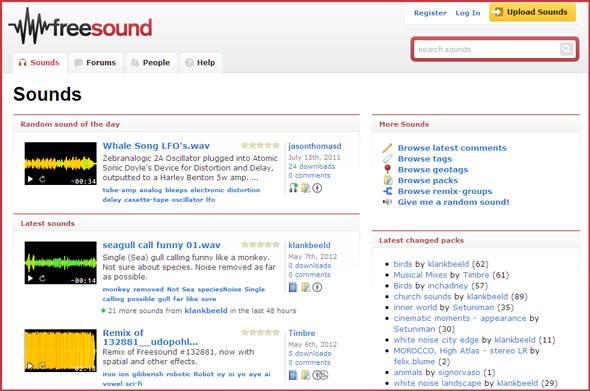Go to freesound logo homepage
Screen dimensions: 590x391
tap(81, 26)
